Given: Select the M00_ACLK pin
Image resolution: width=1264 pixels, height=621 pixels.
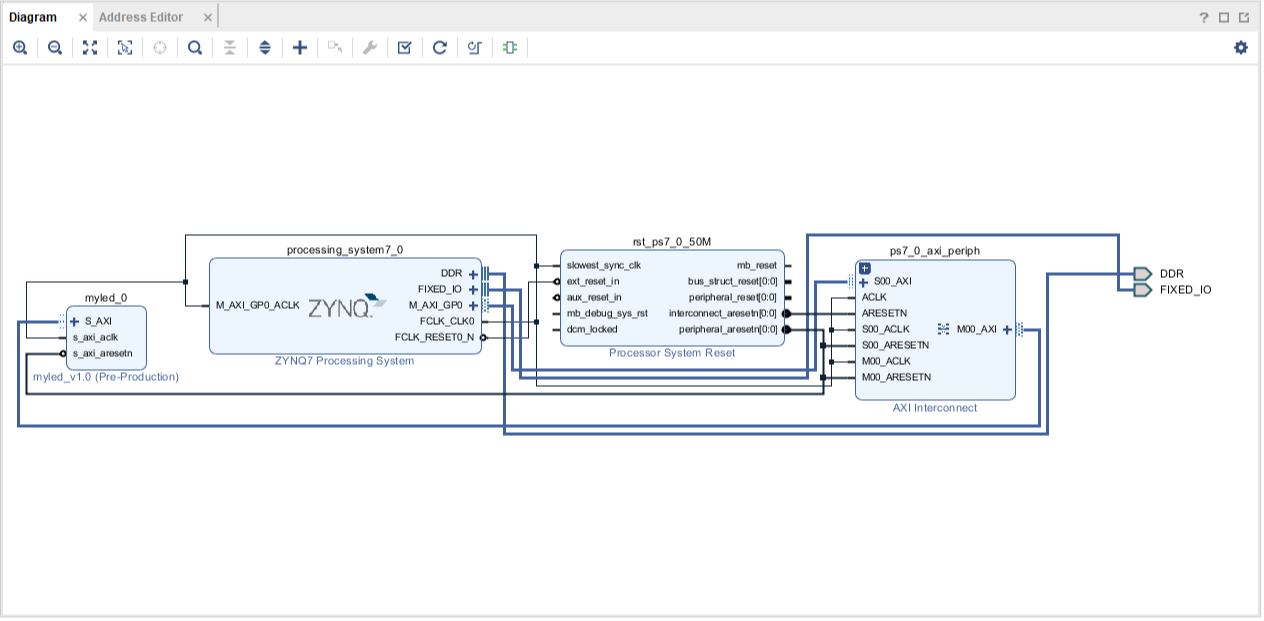Looking at the screenshot, I should point(886,362).
